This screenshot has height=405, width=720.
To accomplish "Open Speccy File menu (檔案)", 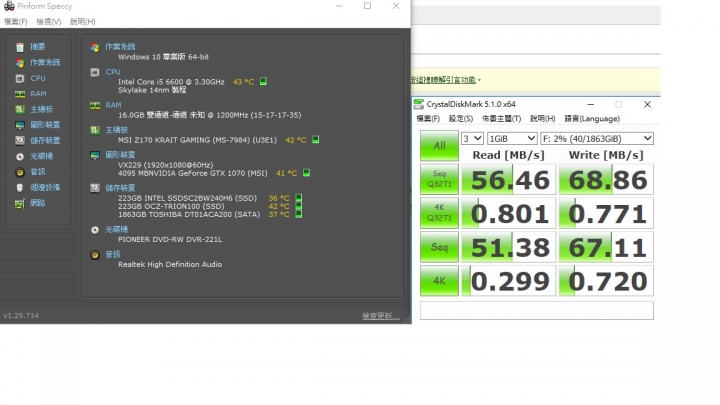I will [x=16, y=22].
